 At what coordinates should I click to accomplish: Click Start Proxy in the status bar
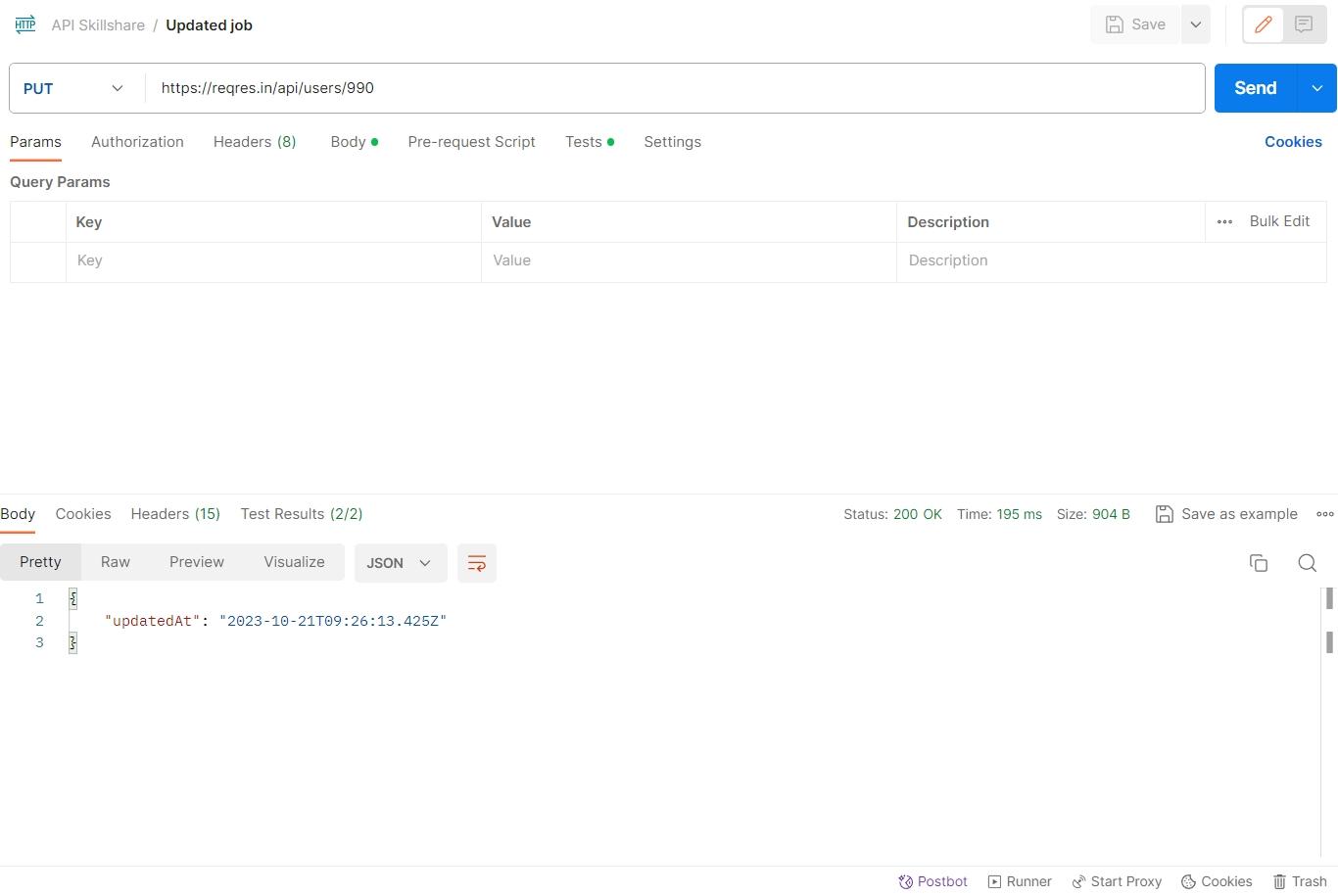click(x=1117, y=881)
